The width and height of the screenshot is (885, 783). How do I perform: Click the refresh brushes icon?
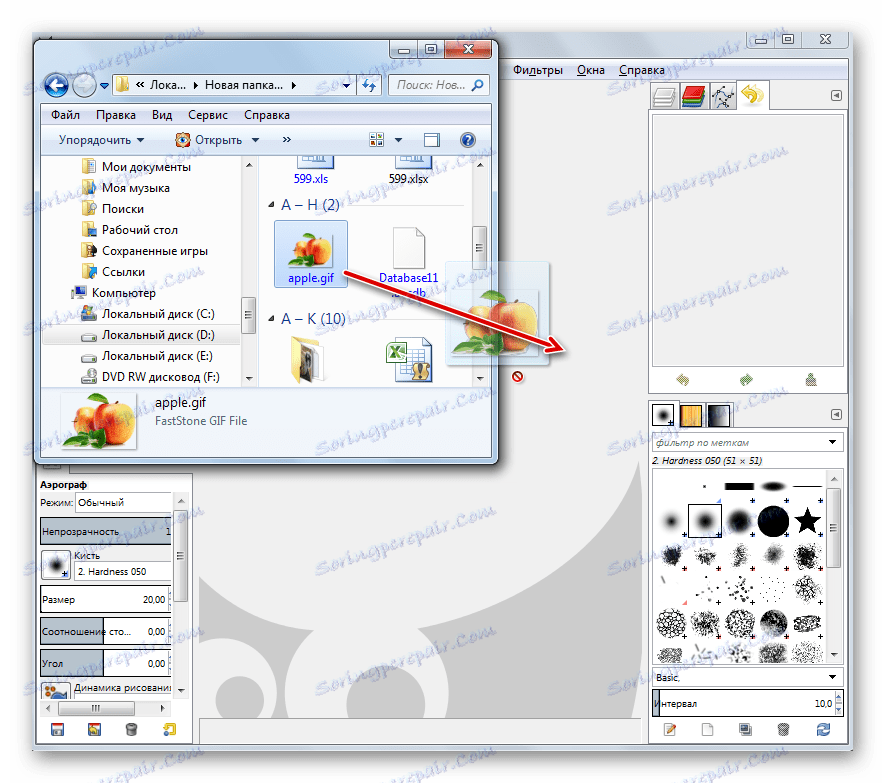click(823, 729)
